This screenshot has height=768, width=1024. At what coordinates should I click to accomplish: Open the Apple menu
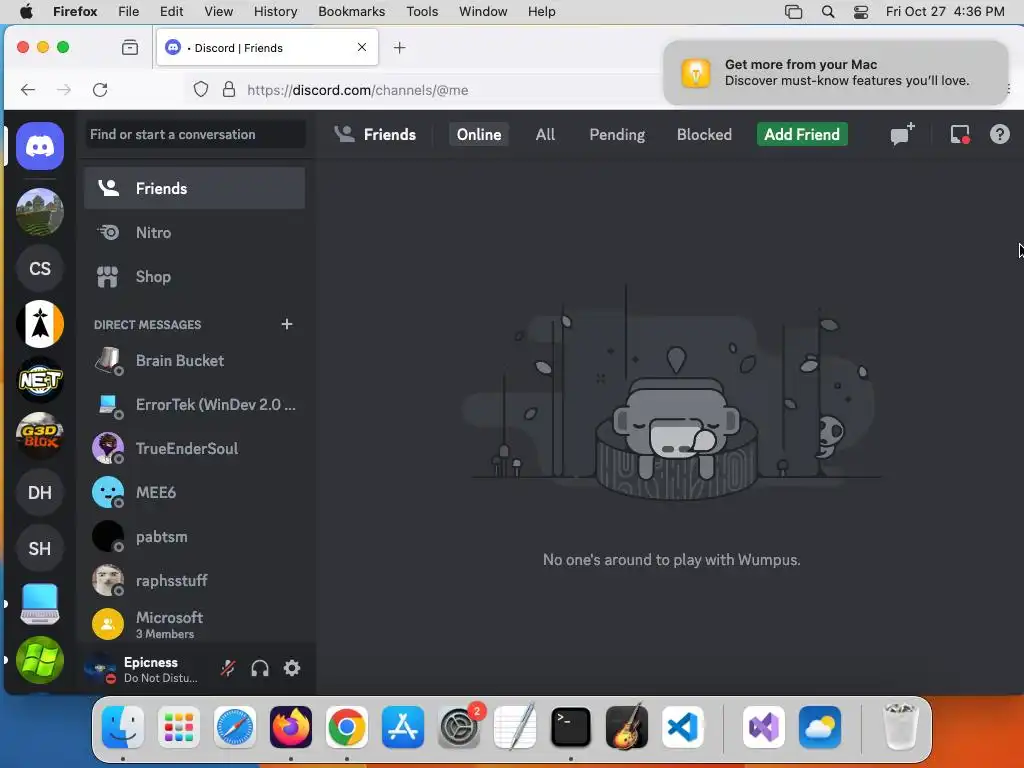27,11
